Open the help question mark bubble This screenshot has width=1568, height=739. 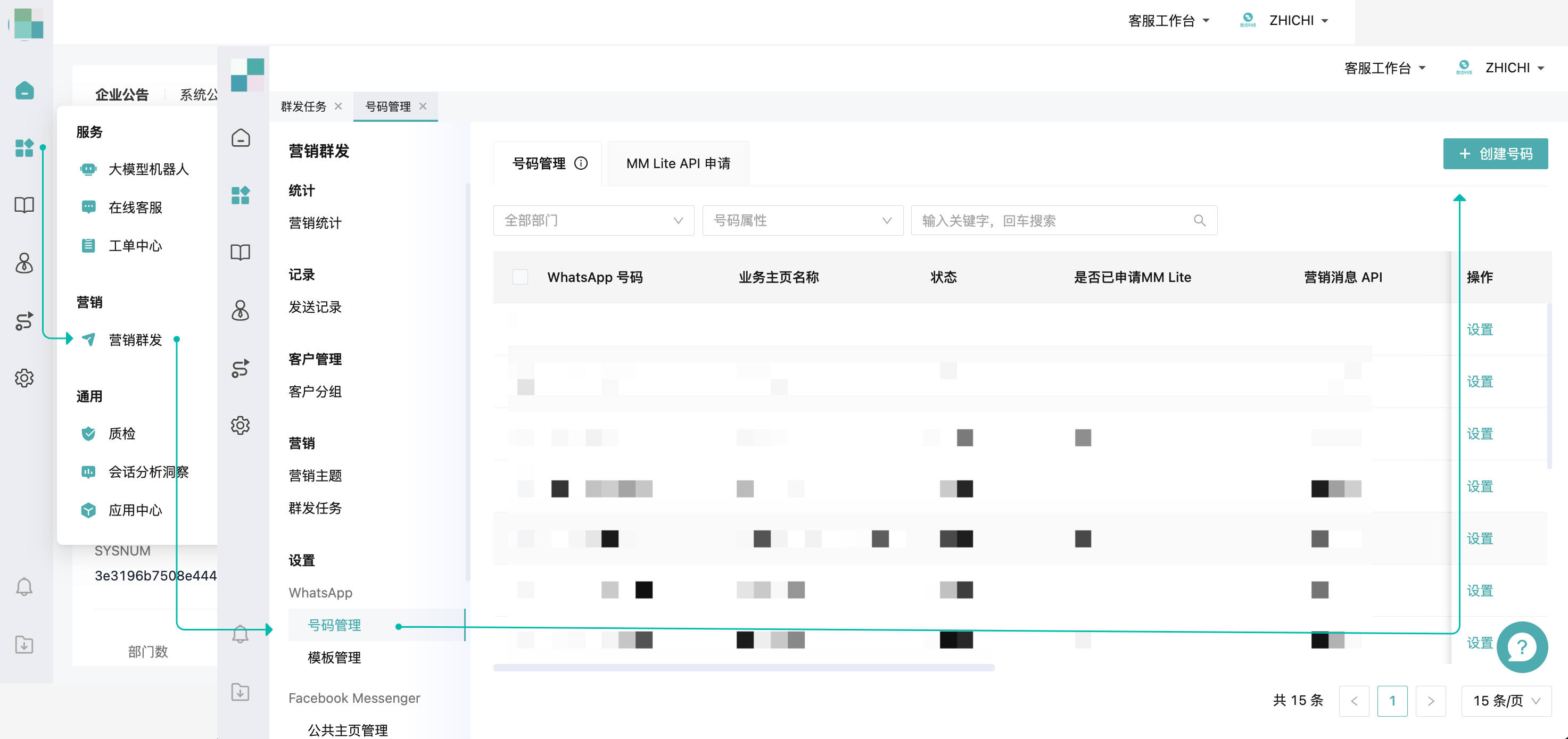[1522, 646]
